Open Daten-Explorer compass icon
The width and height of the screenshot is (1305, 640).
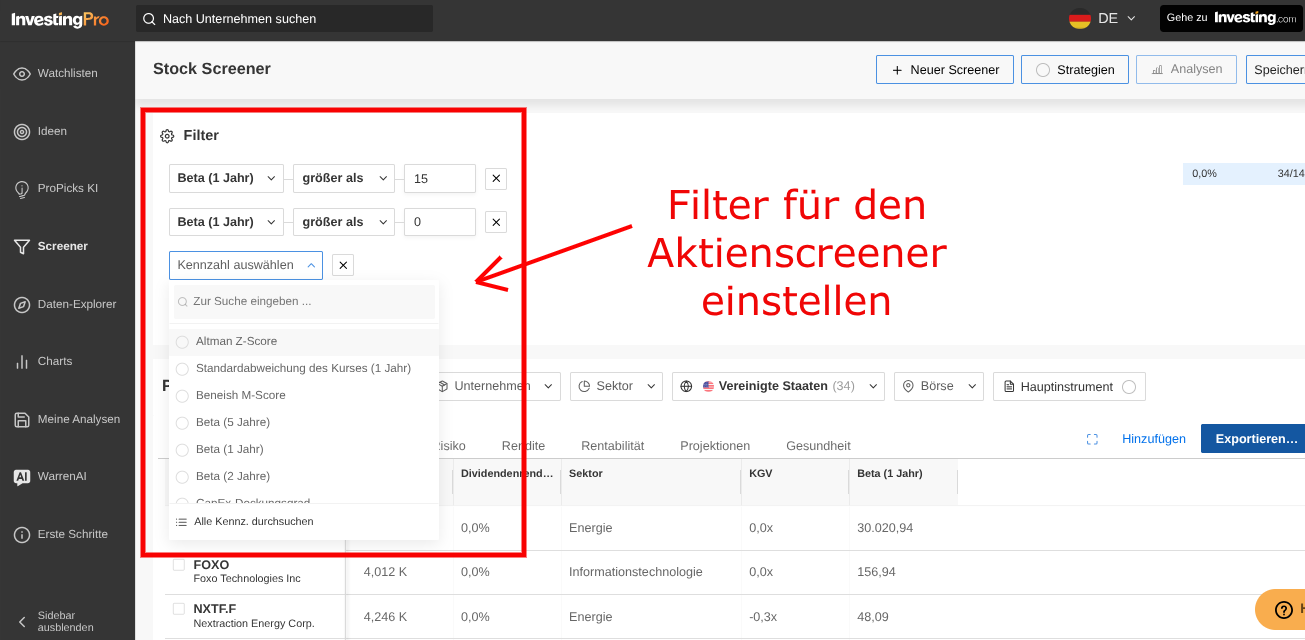[21, 305]
